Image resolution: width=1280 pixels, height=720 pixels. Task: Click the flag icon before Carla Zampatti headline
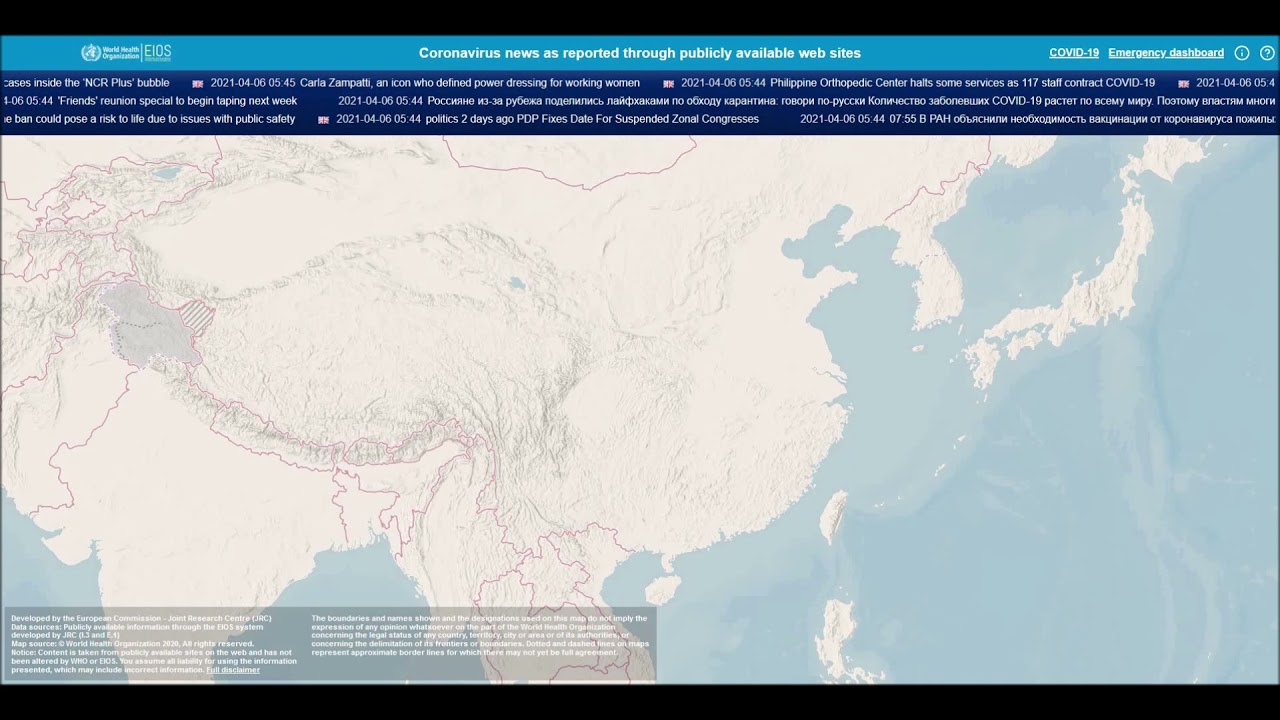[198, 84]
